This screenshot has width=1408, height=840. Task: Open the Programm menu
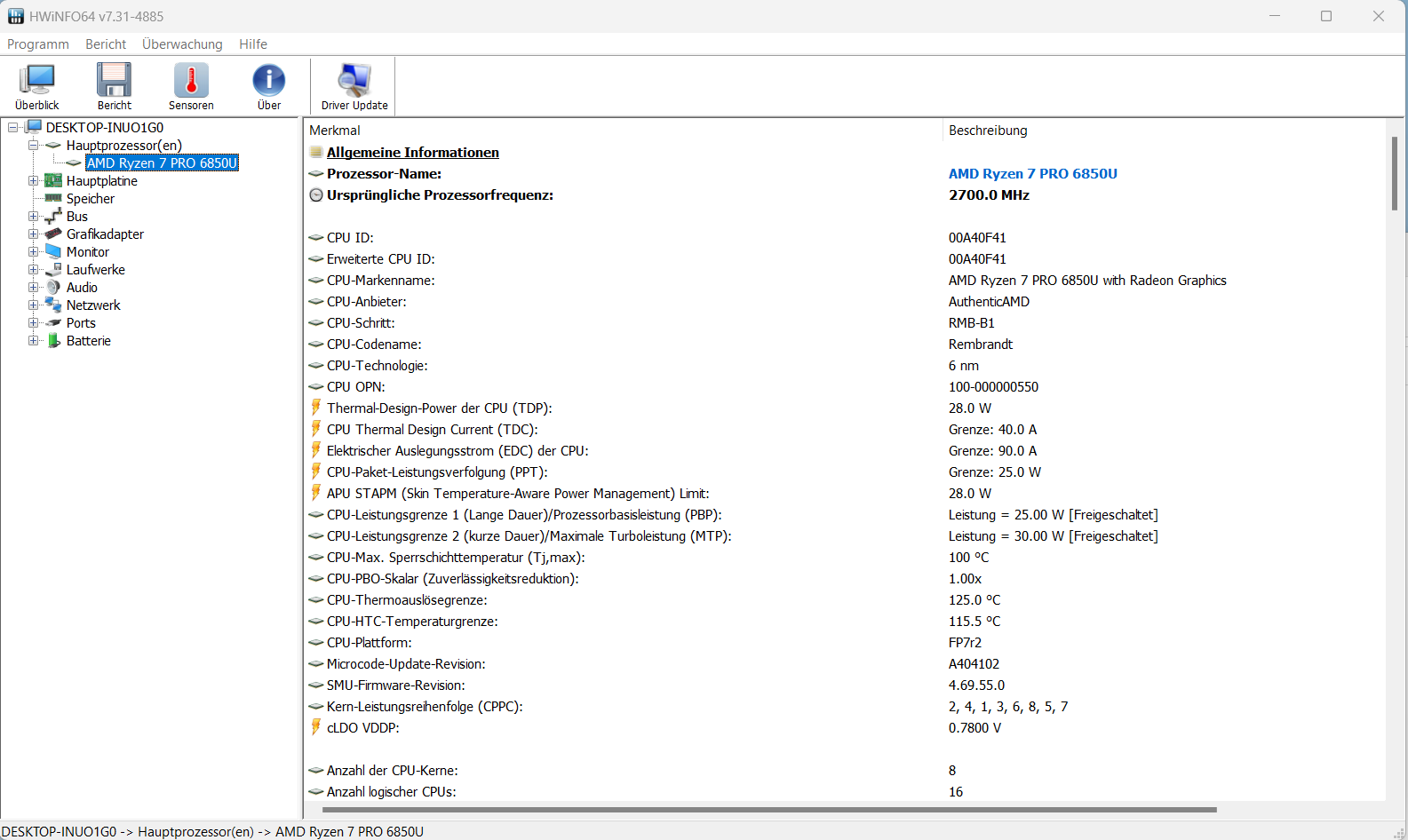(38, 44)
